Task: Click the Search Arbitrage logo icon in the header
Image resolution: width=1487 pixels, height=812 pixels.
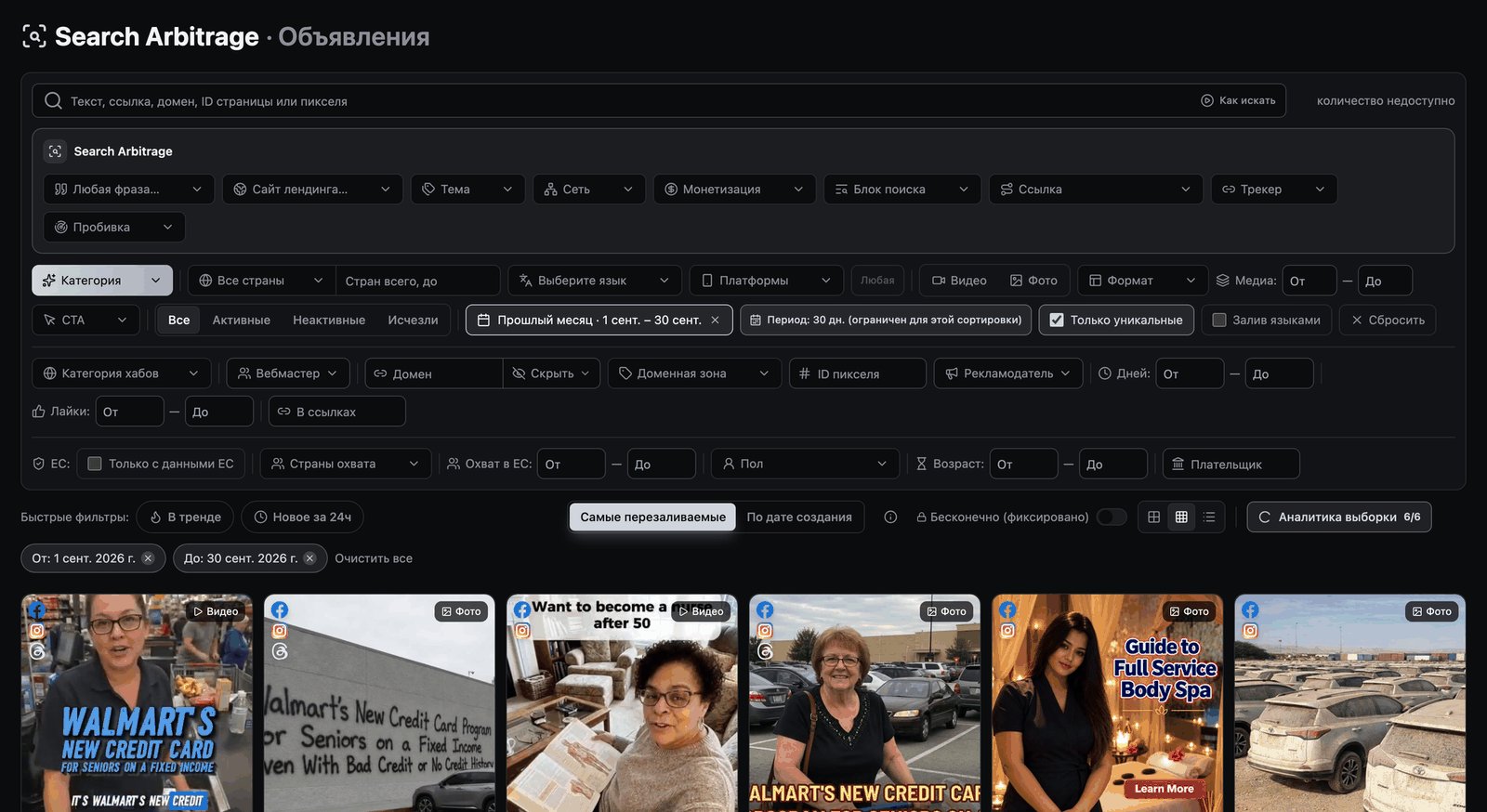Action: 34,37
